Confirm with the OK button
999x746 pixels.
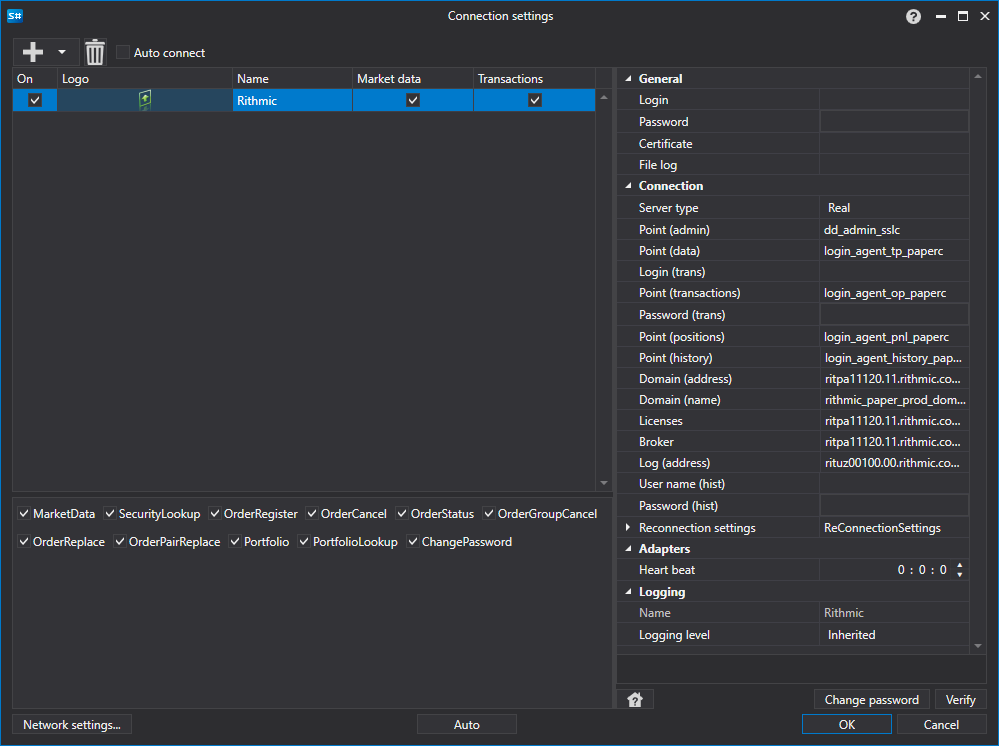(847, 725)
